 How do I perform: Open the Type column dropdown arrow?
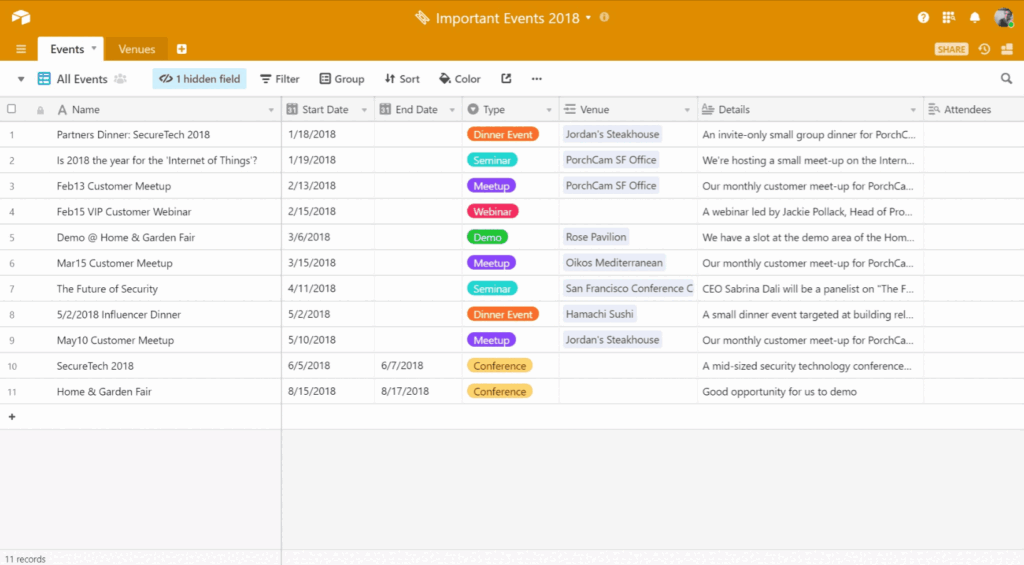(x=549, y=110)
